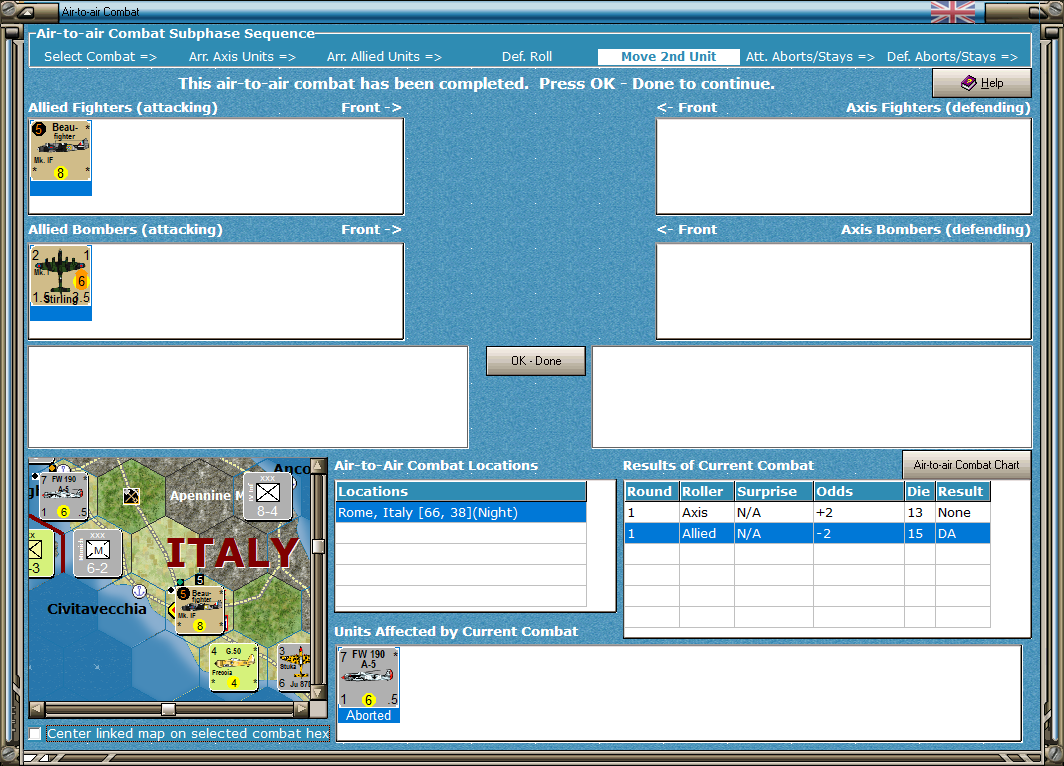Click the Stuka Ju 87 counter on map
This screenshot has width=1064, height=766.
point(294,667)
